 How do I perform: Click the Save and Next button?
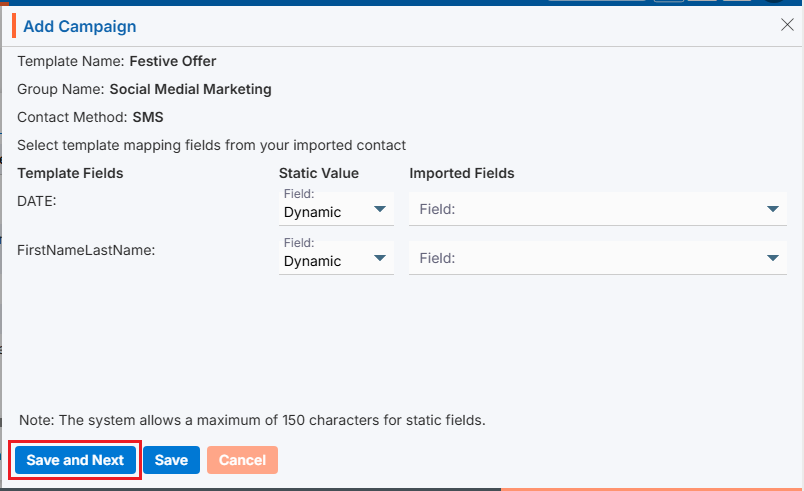[x=75, y=460]
